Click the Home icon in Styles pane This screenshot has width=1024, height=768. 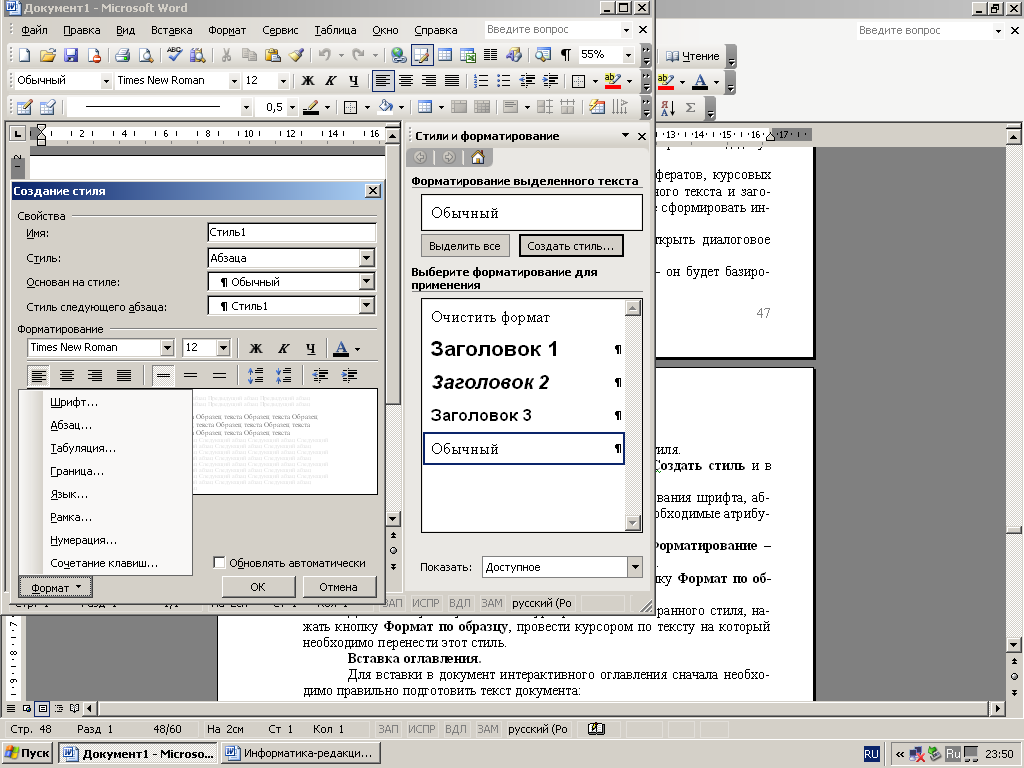(478, 157)
